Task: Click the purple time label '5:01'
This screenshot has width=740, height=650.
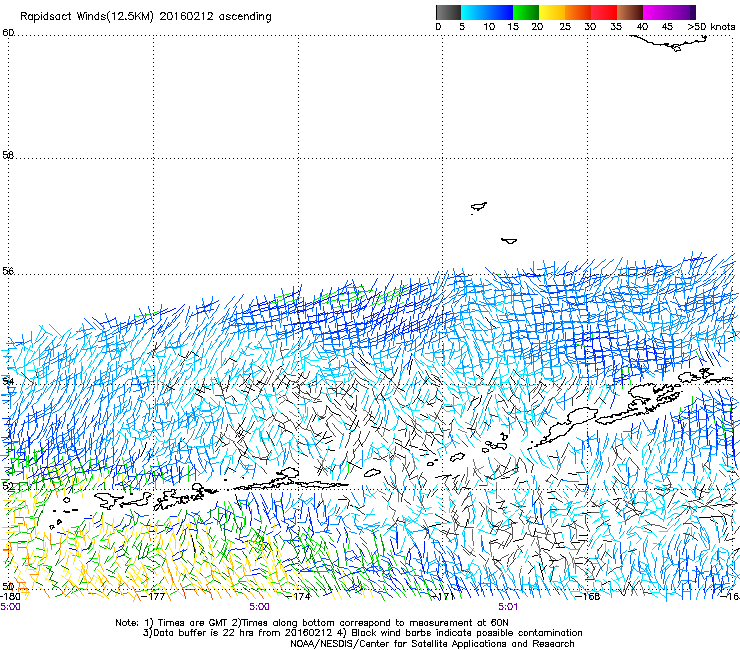Action: click(508, 607)
